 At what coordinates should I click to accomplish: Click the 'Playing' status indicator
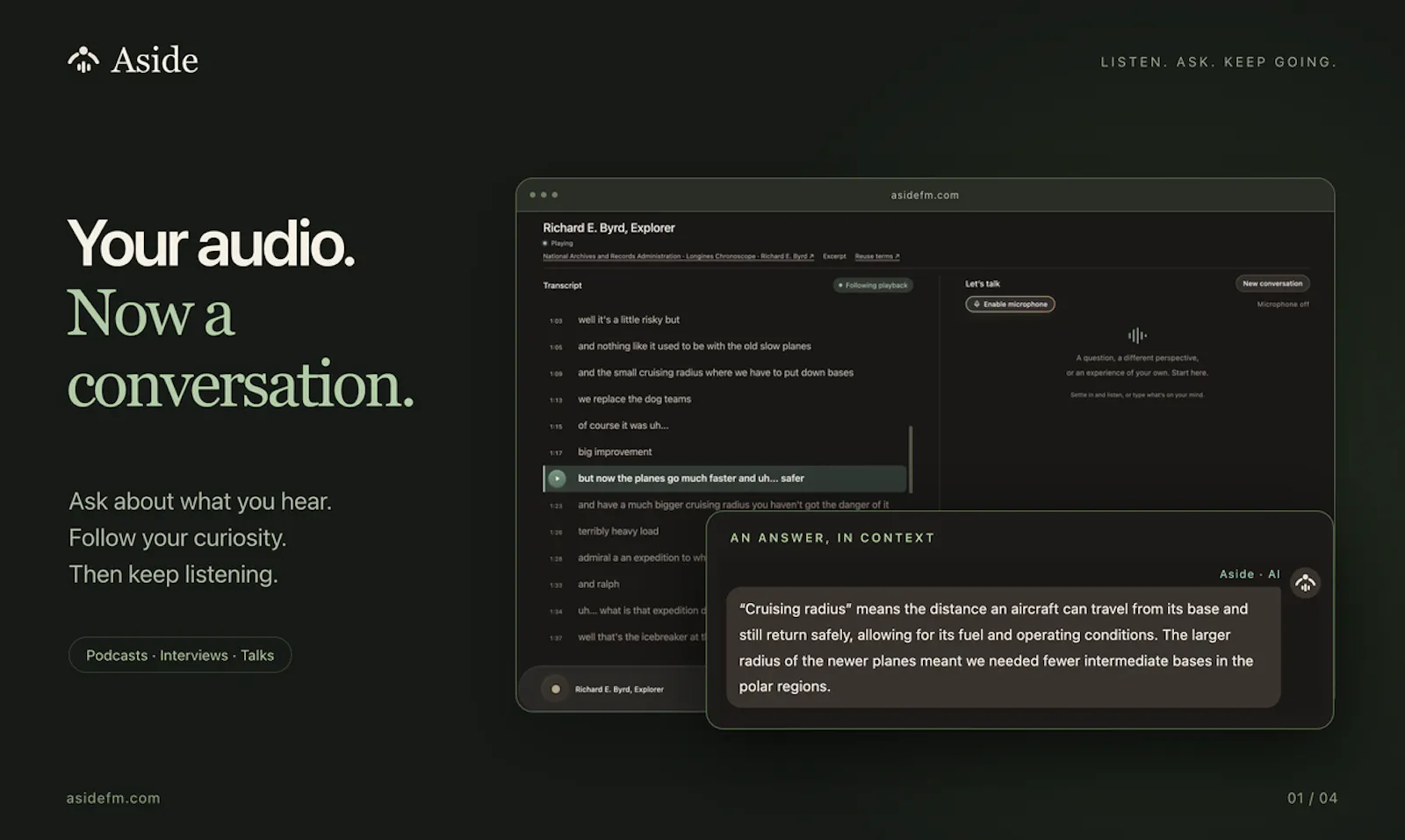tap(558, 243)
